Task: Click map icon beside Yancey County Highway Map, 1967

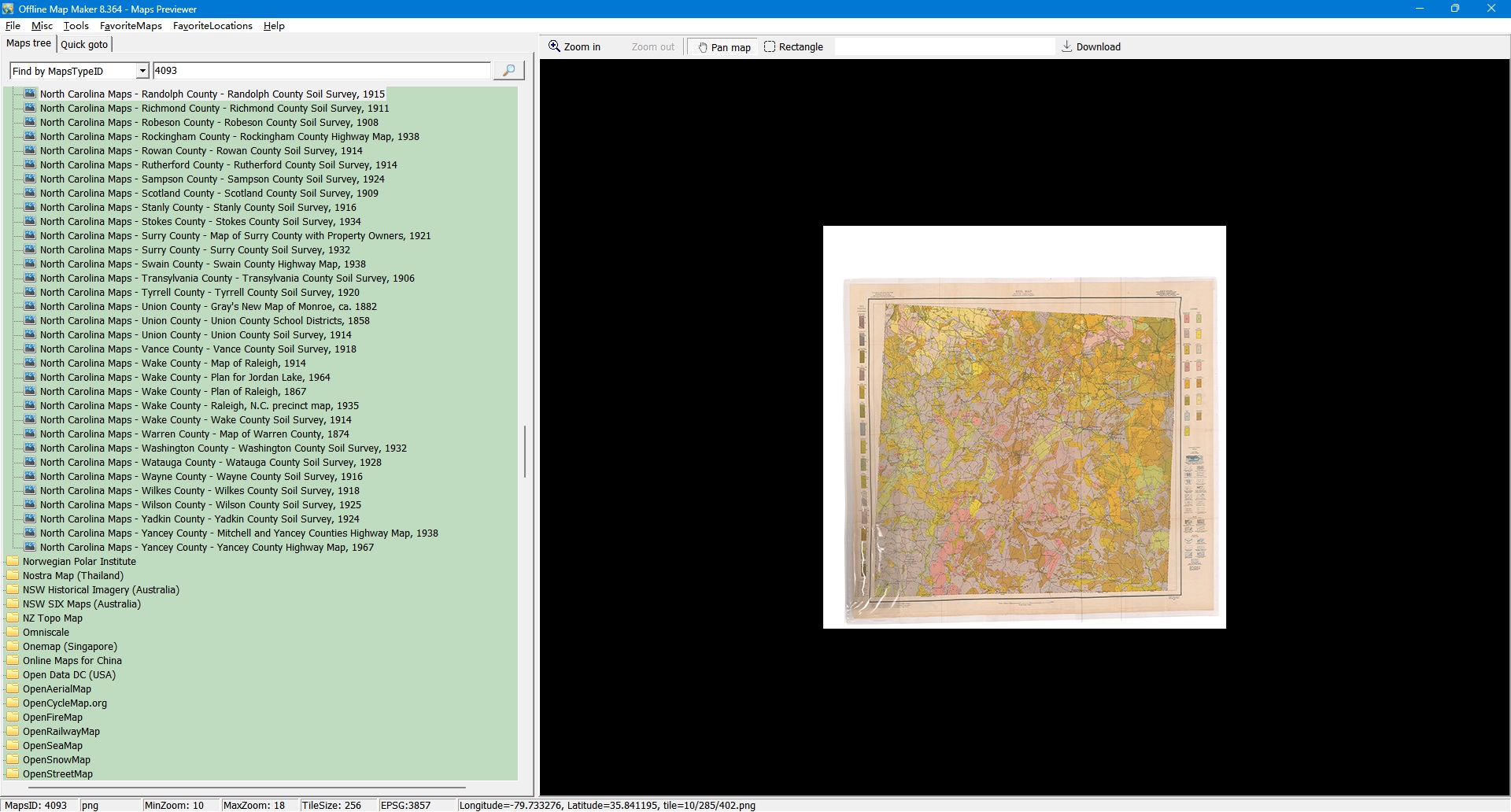Action: pyautogui.click(x=31, y=547)
